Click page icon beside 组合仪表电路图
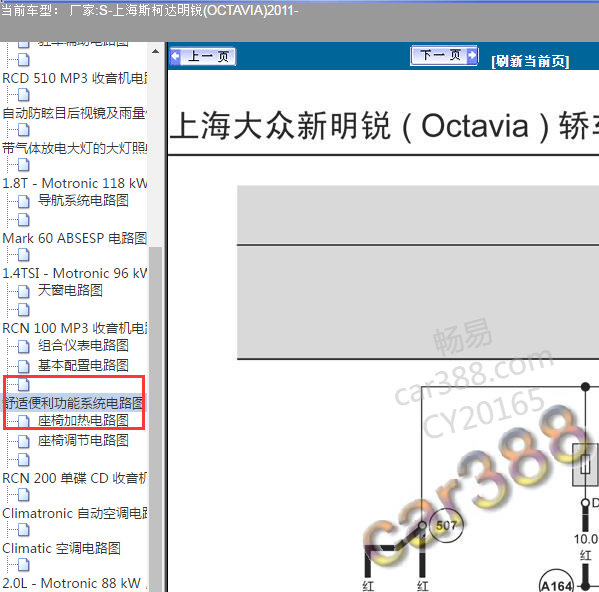The image size is (599, 592). tap(24, 346)
